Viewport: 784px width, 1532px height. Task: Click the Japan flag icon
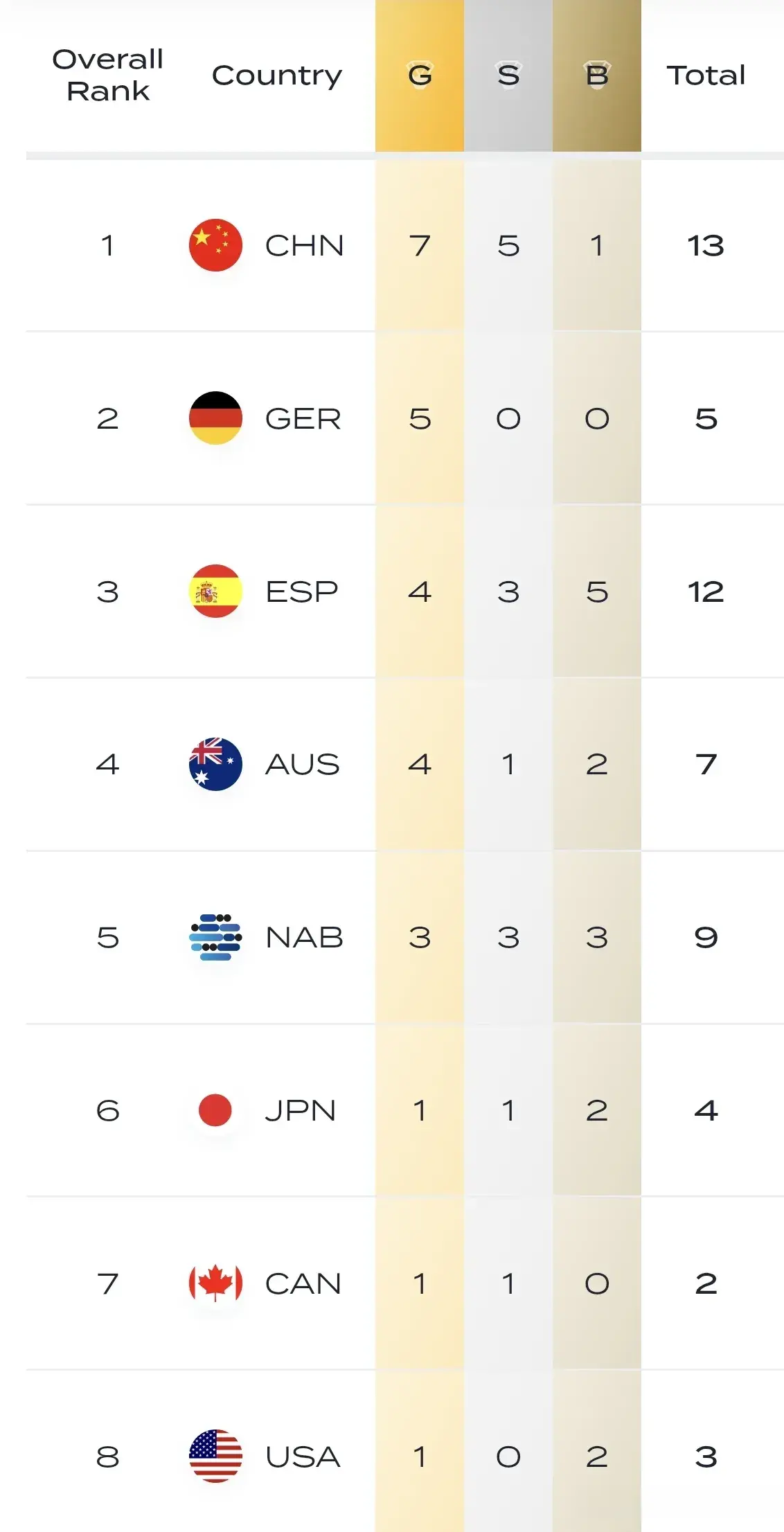[215, 1110]
